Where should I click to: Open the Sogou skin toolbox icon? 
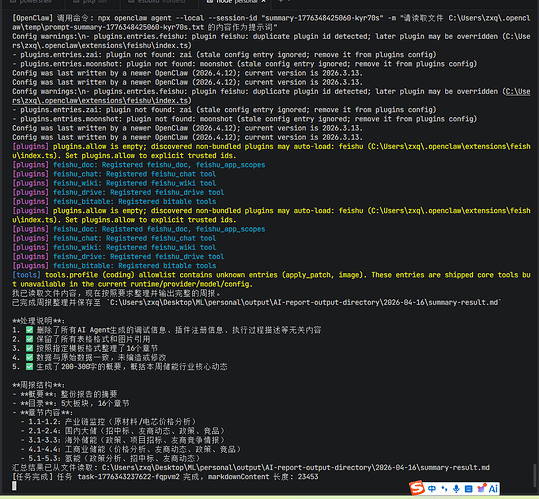482,488
